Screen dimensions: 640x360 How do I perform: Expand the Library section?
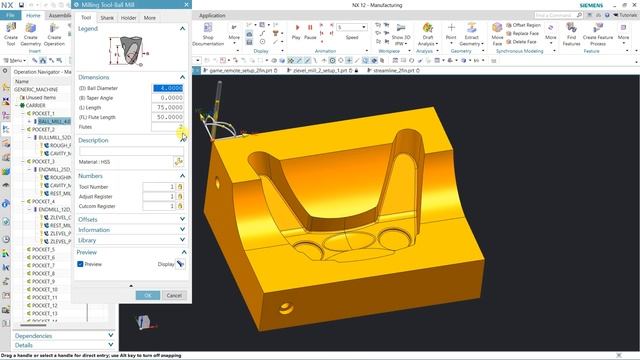pyautogui.click(x=182, y=240)
